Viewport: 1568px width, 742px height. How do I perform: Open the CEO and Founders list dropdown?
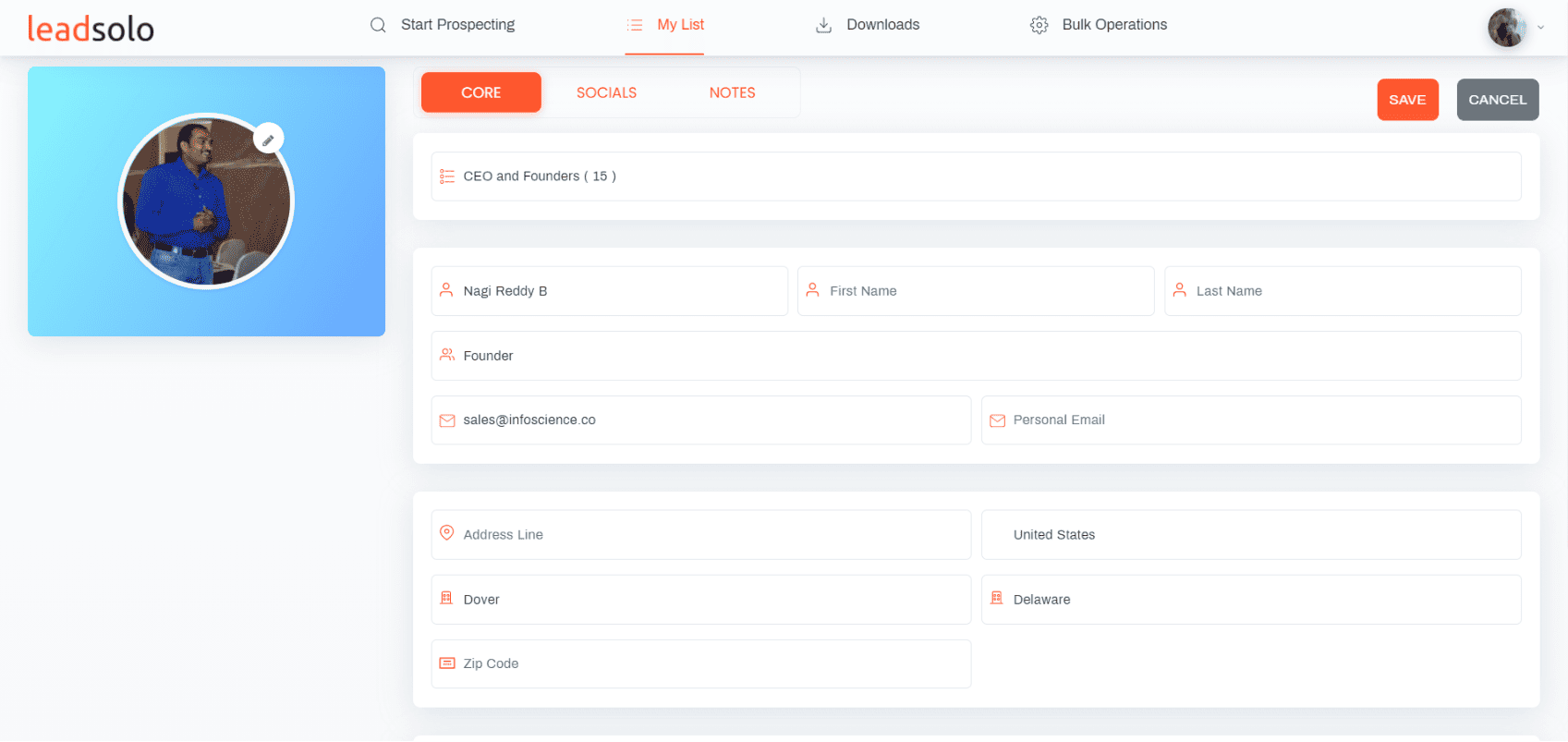(x=976, y=176)
